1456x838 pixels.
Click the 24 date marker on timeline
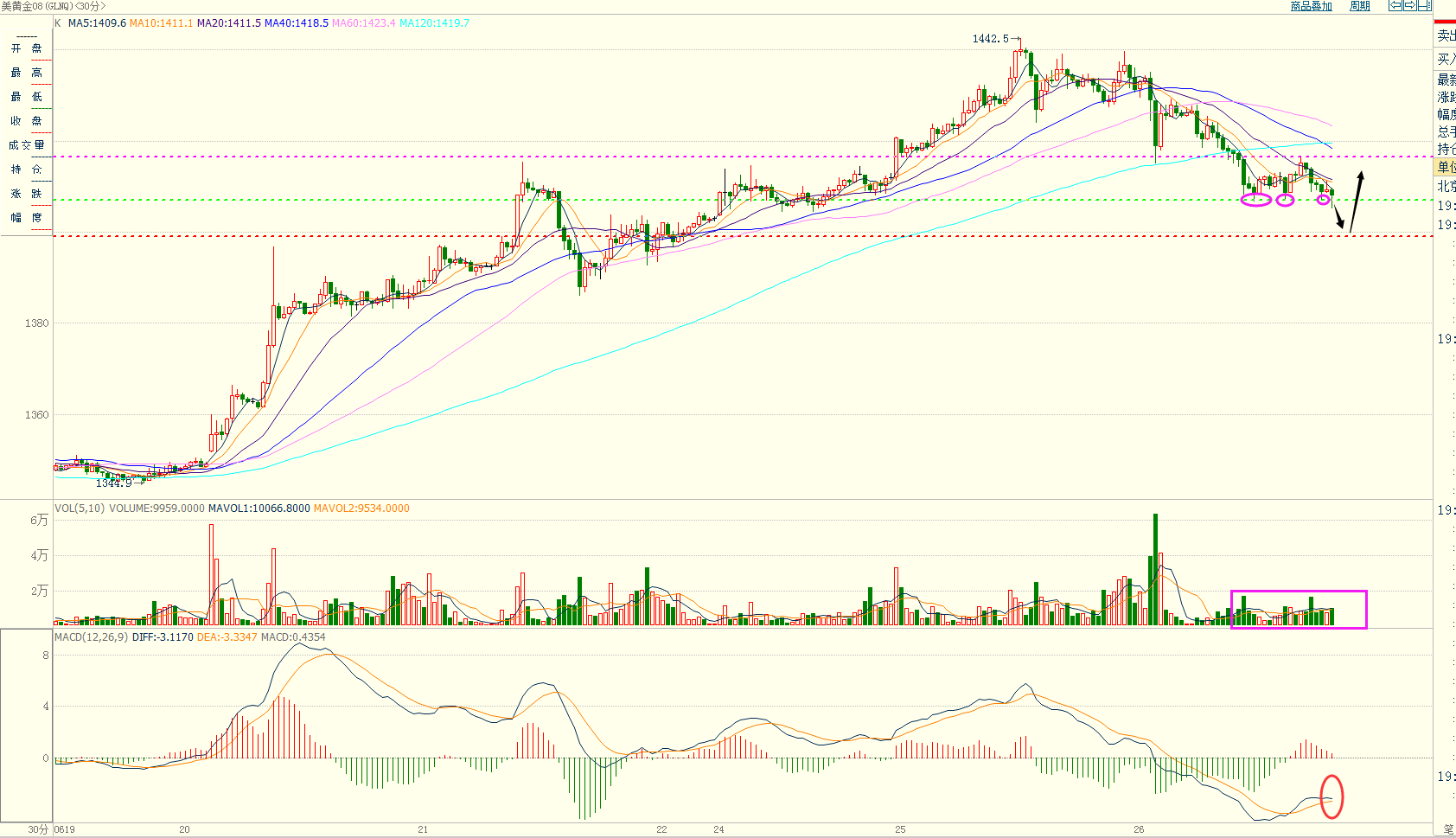pyautogui.click(x=718, y=829)
